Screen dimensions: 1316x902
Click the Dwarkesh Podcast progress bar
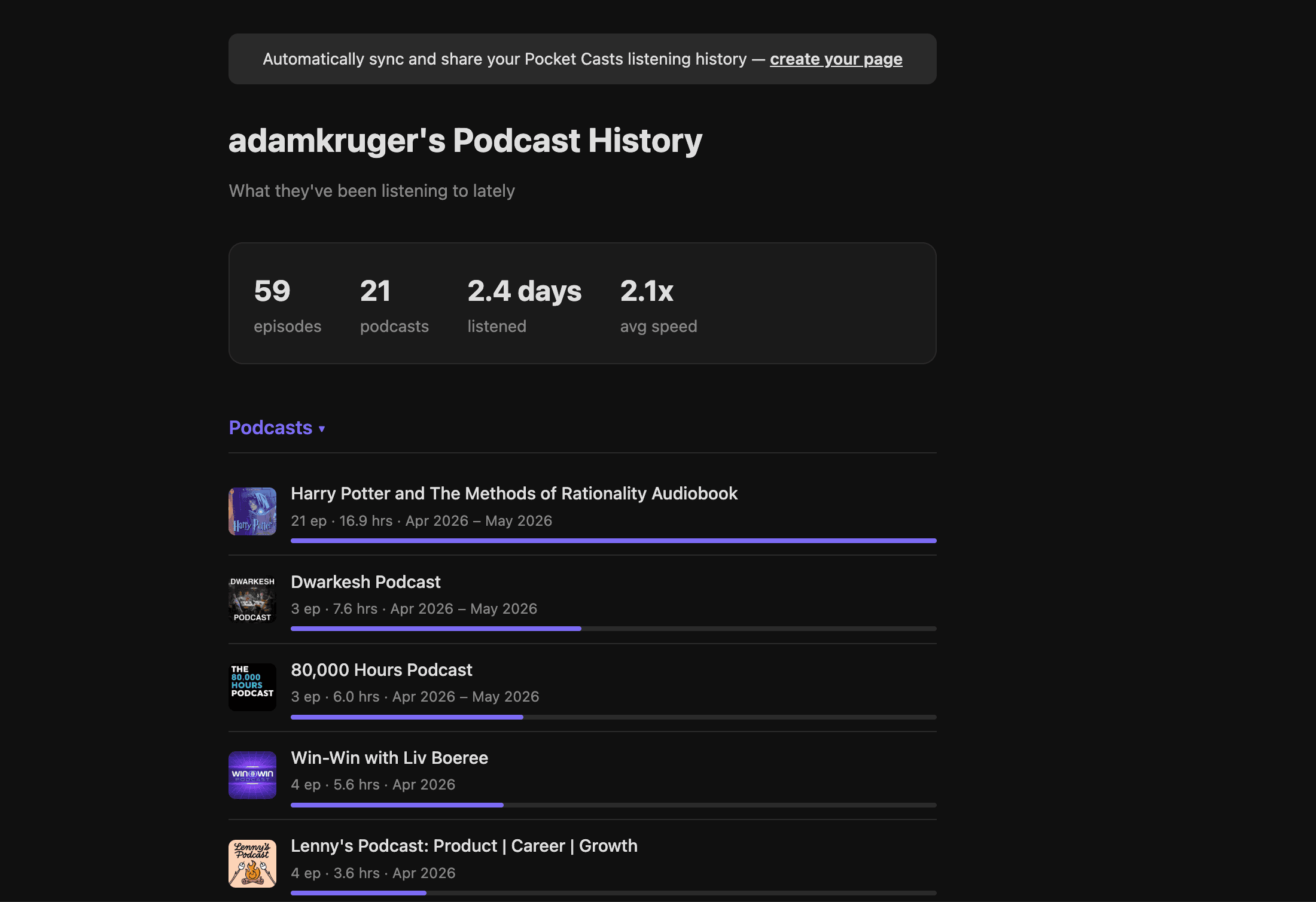(614, 629)
